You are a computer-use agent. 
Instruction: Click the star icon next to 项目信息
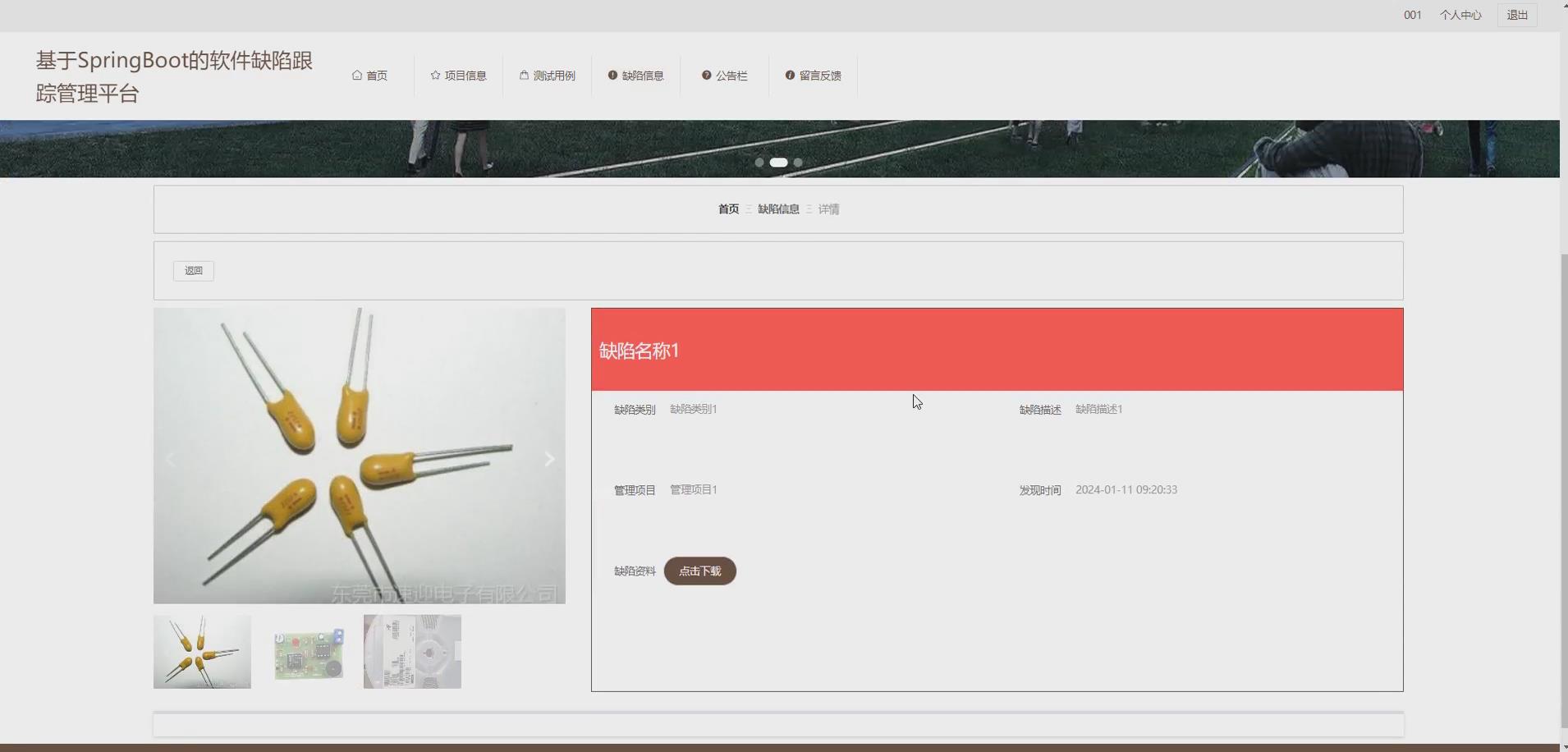click(434, 75)
